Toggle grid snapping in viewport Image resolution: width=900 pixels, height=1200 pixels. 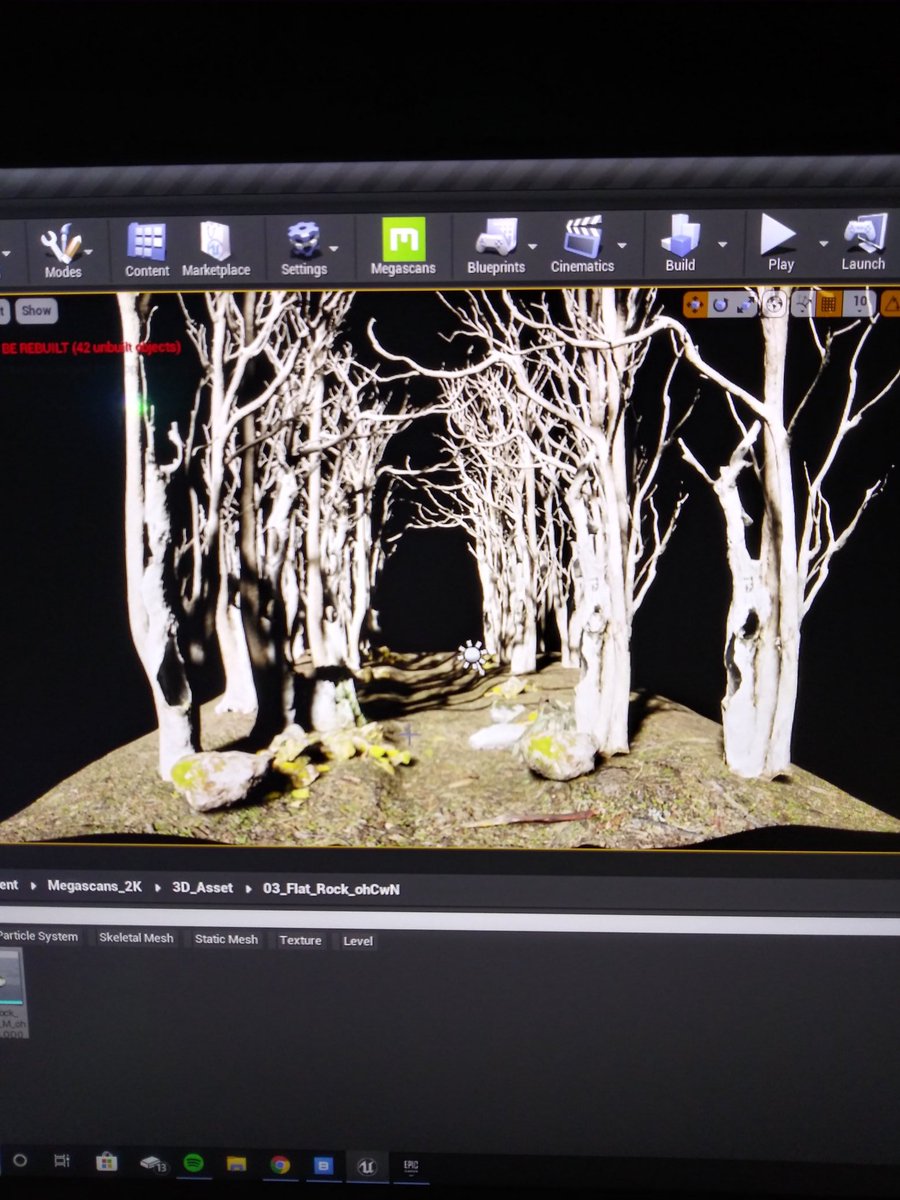[828, 304]
